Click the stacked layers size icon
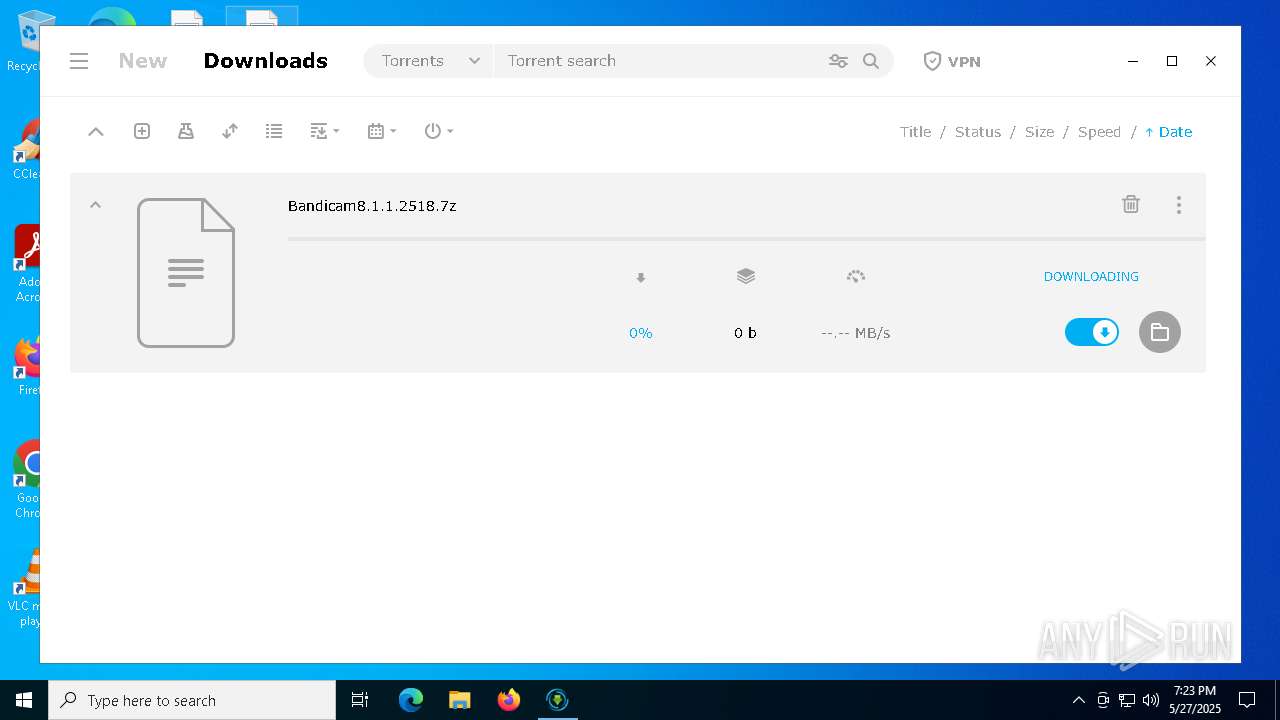Viewport: 1280px width, 720px height. (746, 276)
